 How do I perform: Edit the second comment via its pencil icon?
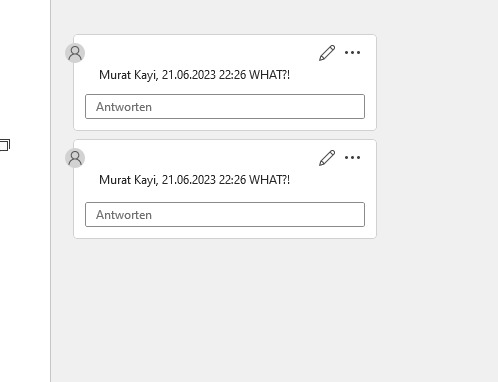click(327, 158)
